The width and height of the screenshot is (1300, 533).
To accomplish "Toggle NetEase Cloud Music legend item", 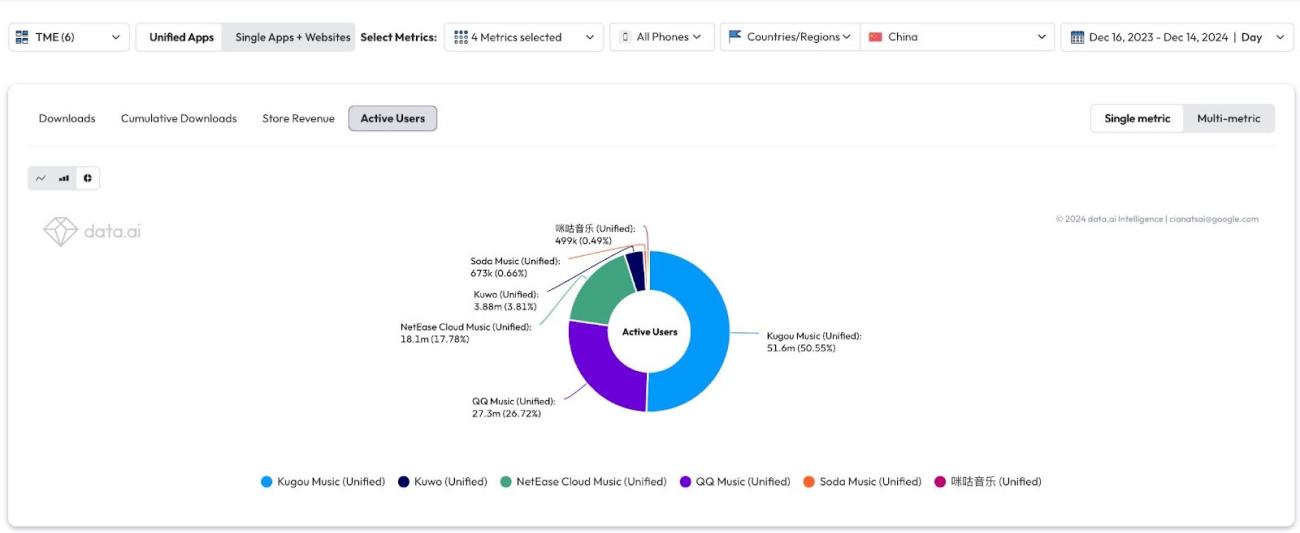I will coord(583,482).
